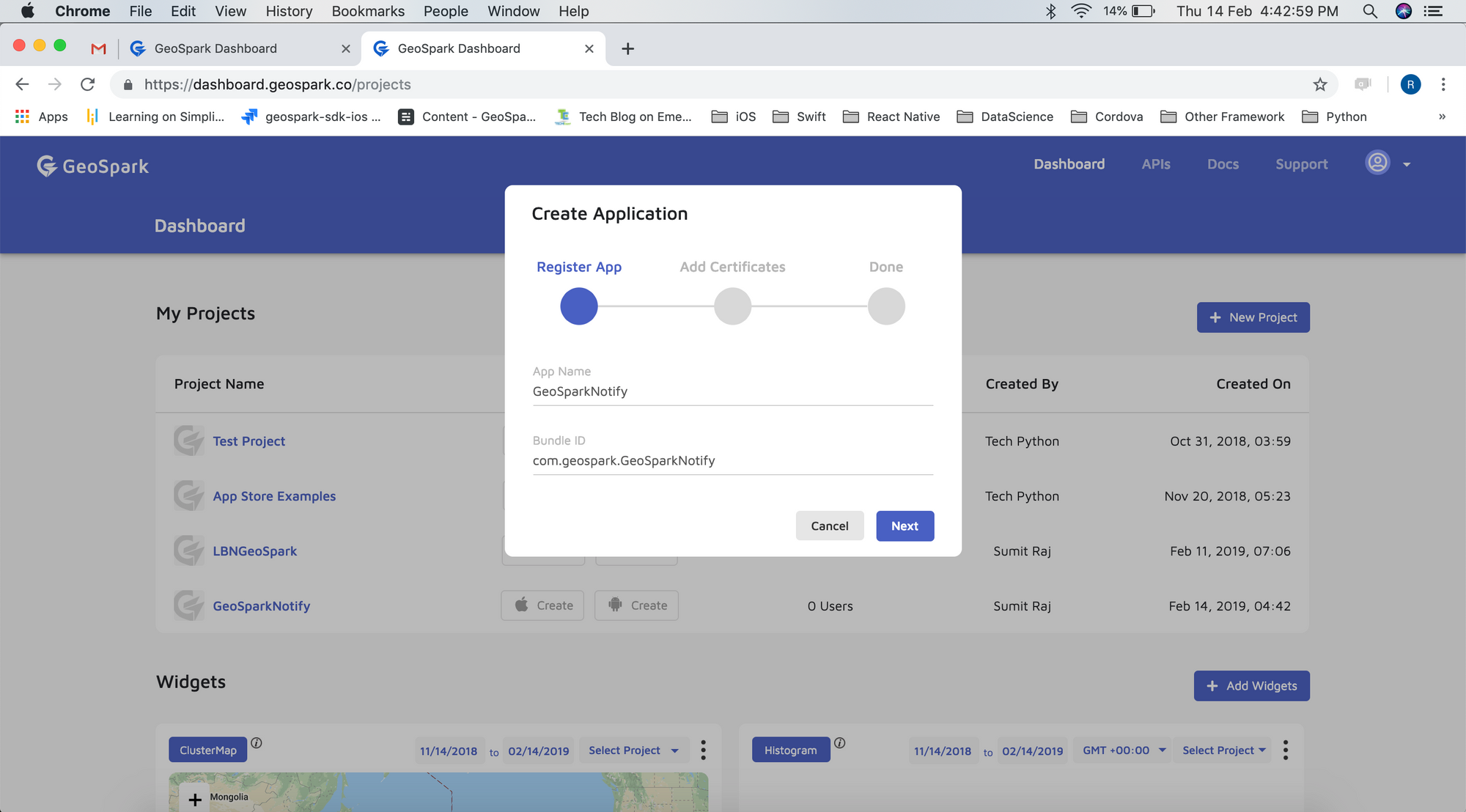Open Gmail pinned tab

click(98, 48)
